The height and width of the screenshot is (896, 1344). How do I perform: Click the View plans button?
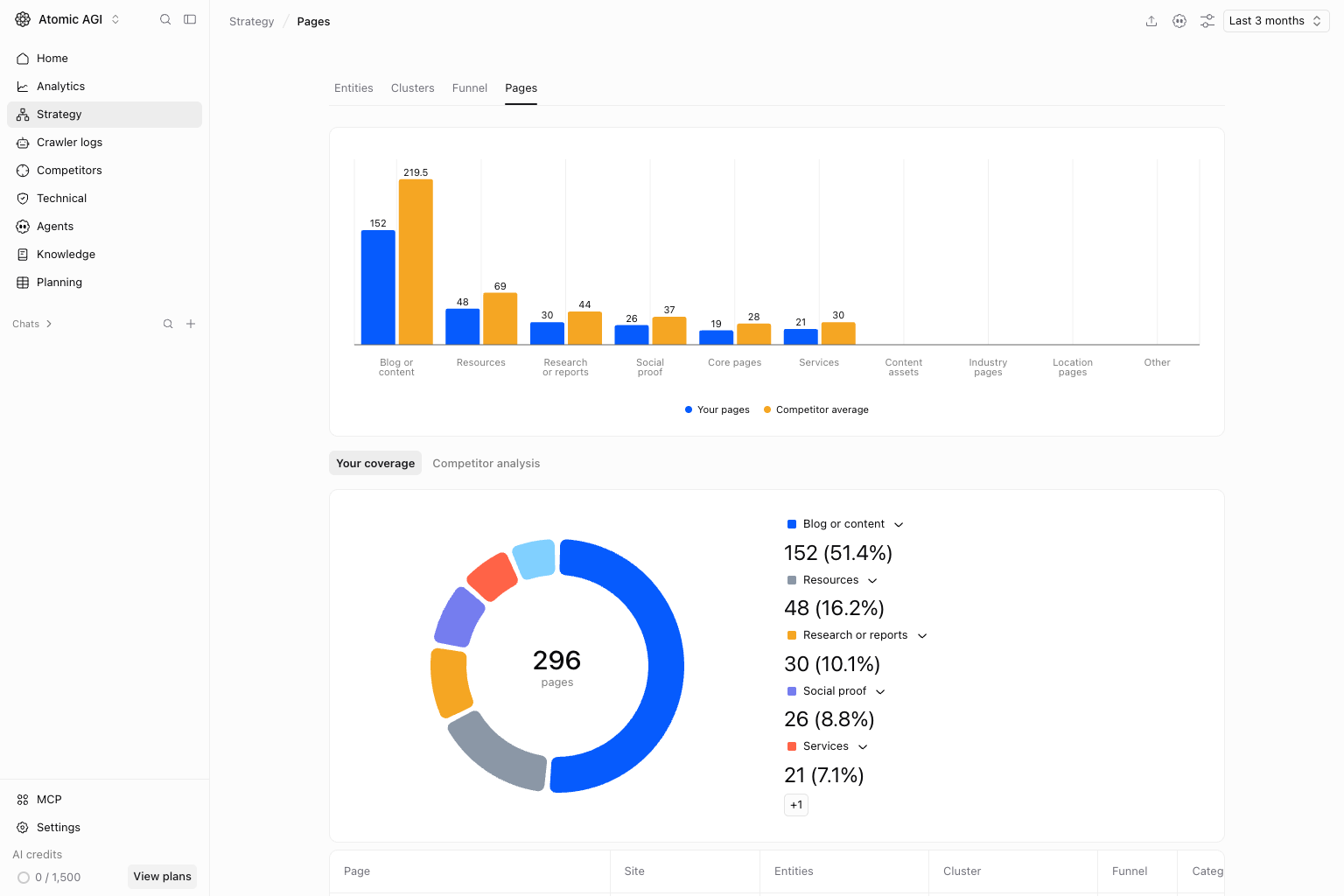click(x=162, y=877)
